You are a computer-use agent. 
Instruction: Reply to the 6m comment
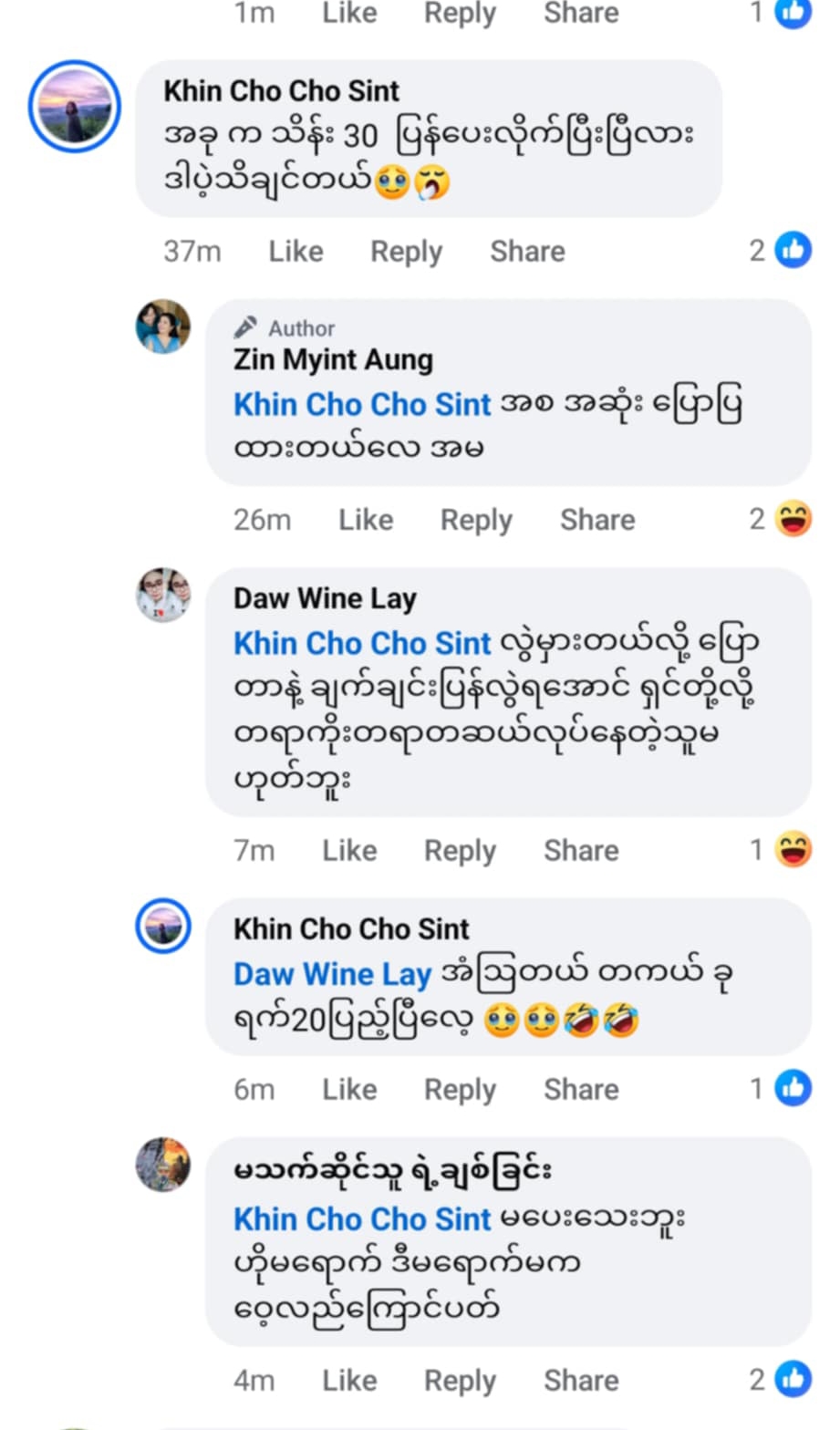click(460, 1089)
